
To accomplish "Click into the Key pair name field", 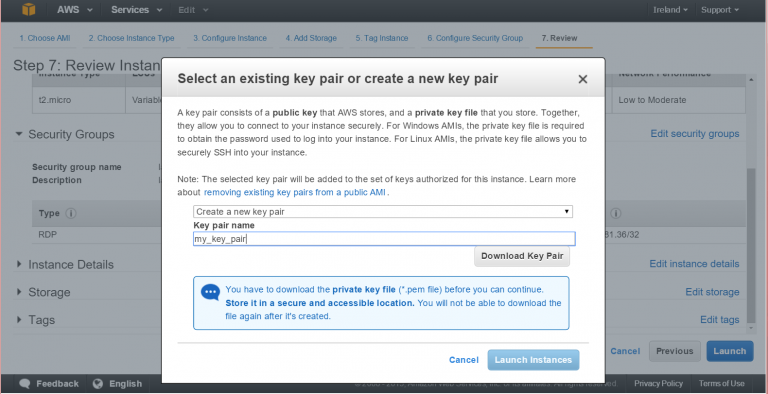I will pyautogui.click(x=384, y=239).
